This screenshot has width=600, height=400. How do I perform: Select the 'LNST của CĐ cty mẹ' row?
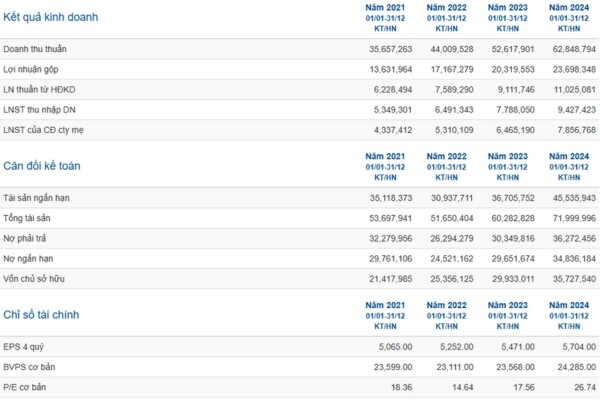[x=45, y=129]
